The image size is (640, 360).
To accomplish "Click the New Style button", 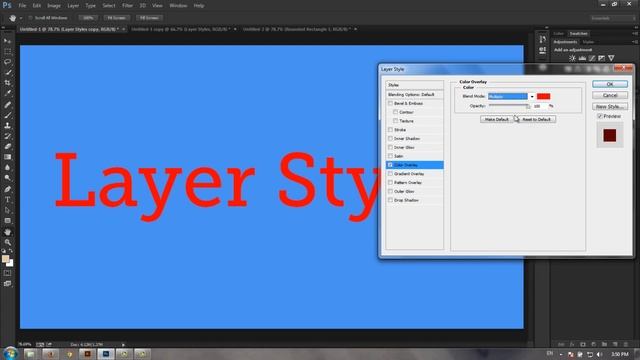I will 610,107.
